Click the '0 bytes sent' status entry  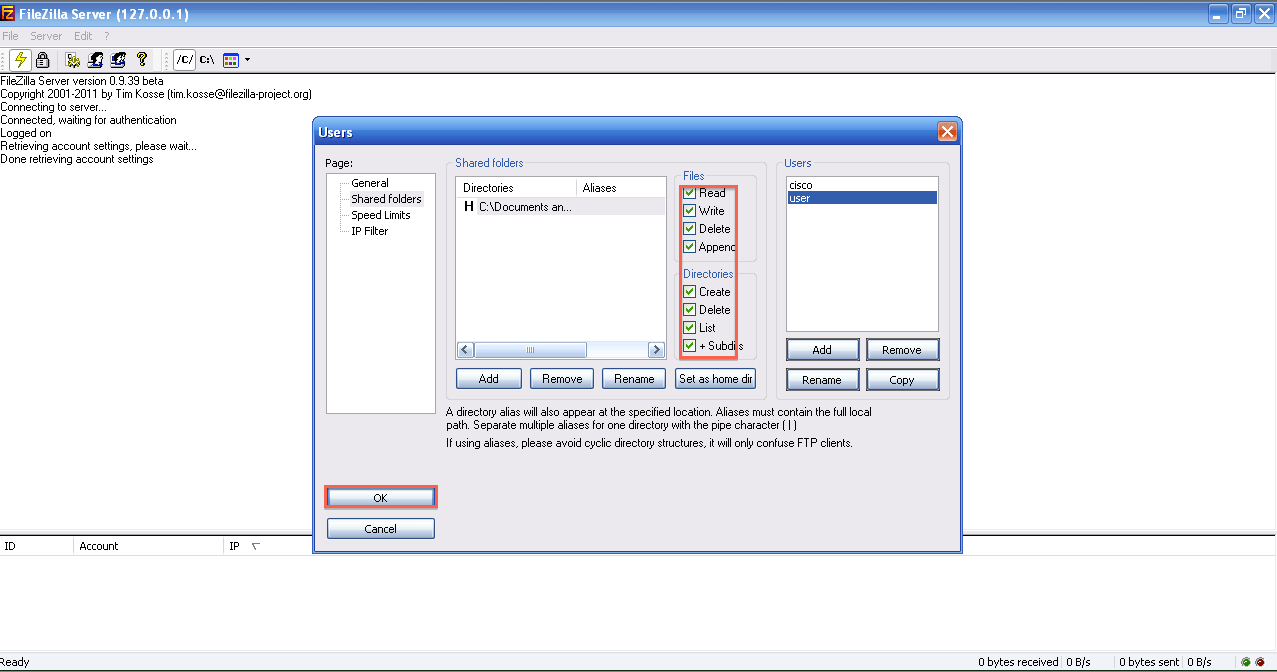click(x=1150, y=662)
